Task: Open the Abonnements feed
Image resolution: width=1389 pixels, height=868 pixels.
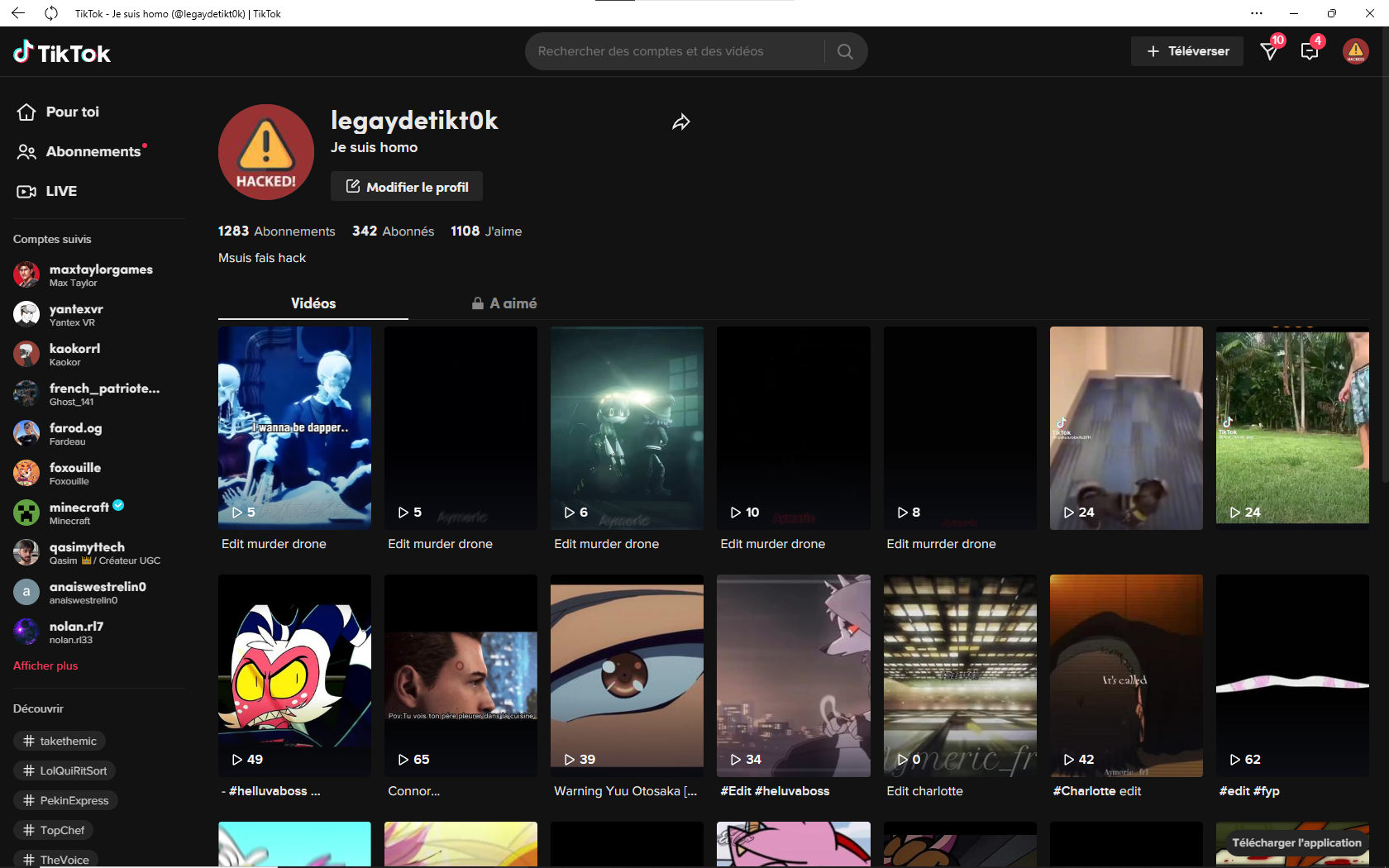Action: pos(80,151)
